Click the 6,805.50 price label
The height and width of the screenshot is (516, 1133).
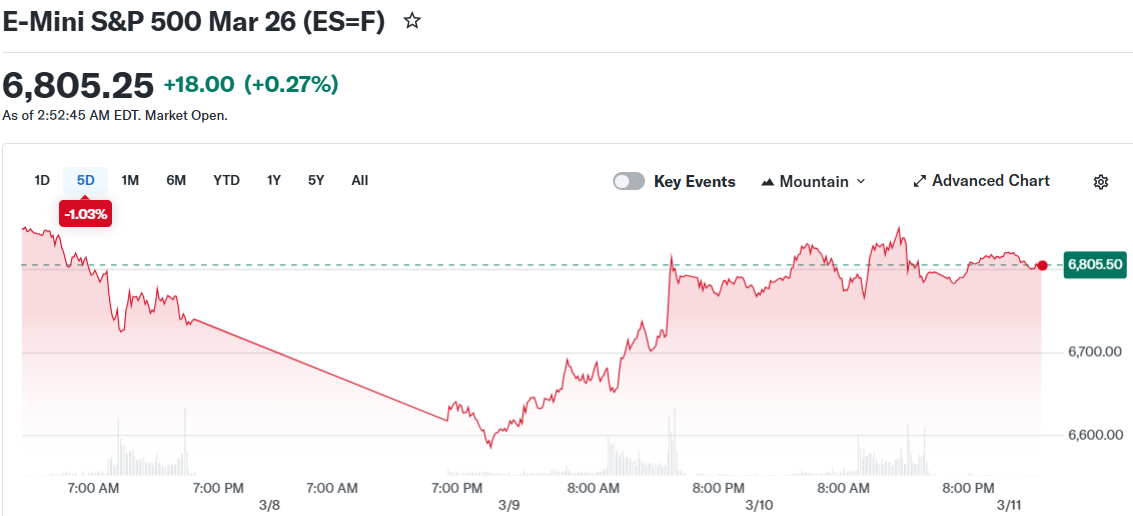(x=1095, y=265)
